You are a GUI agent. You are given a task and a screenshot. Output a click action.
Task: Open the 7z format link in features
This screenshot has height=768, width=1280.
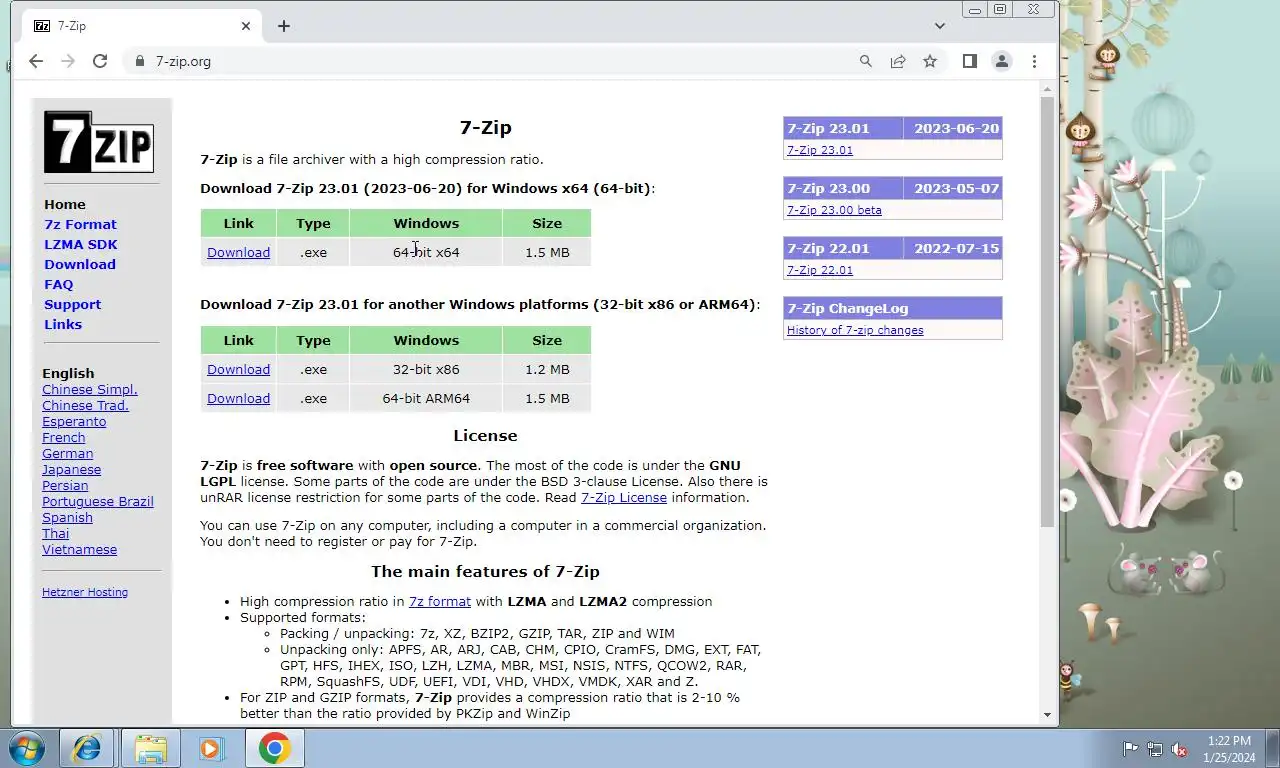[x=440, y=601]
